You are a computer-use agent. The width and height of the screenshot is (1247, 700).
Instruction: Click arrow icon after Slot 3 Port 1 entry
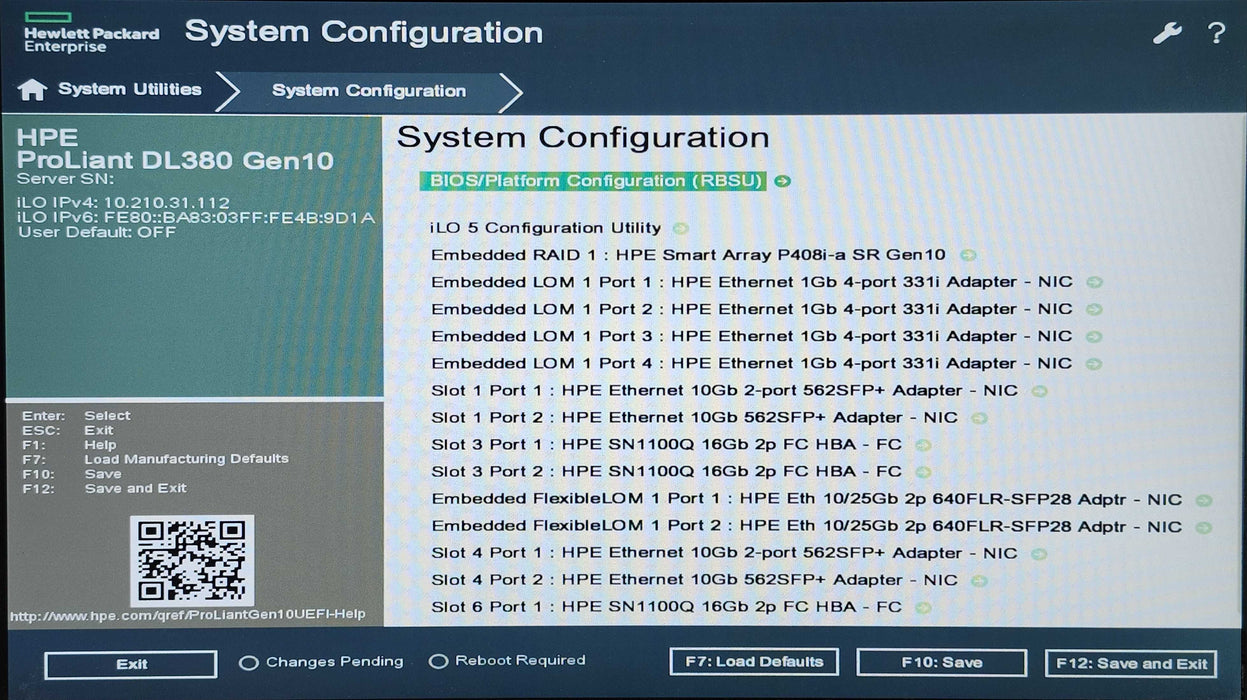pyautogui.click(x=922, y=445)
